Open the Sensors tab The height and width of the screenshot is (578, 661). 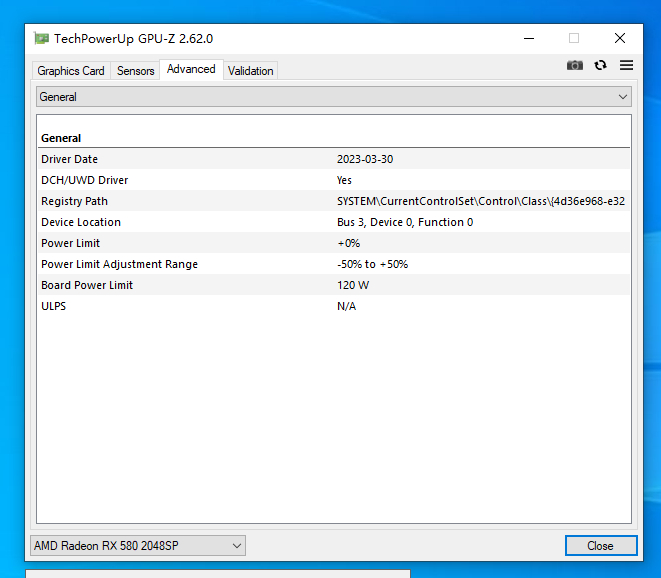(x=135, y=71)
